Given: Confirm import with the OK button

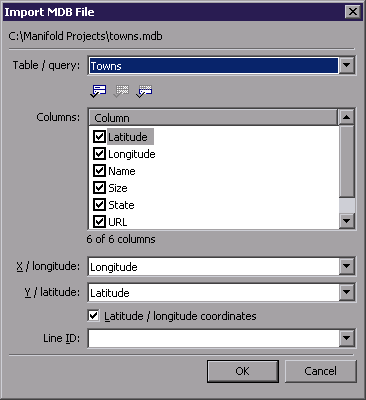Looking at the screenshot, I should (243, 371).
